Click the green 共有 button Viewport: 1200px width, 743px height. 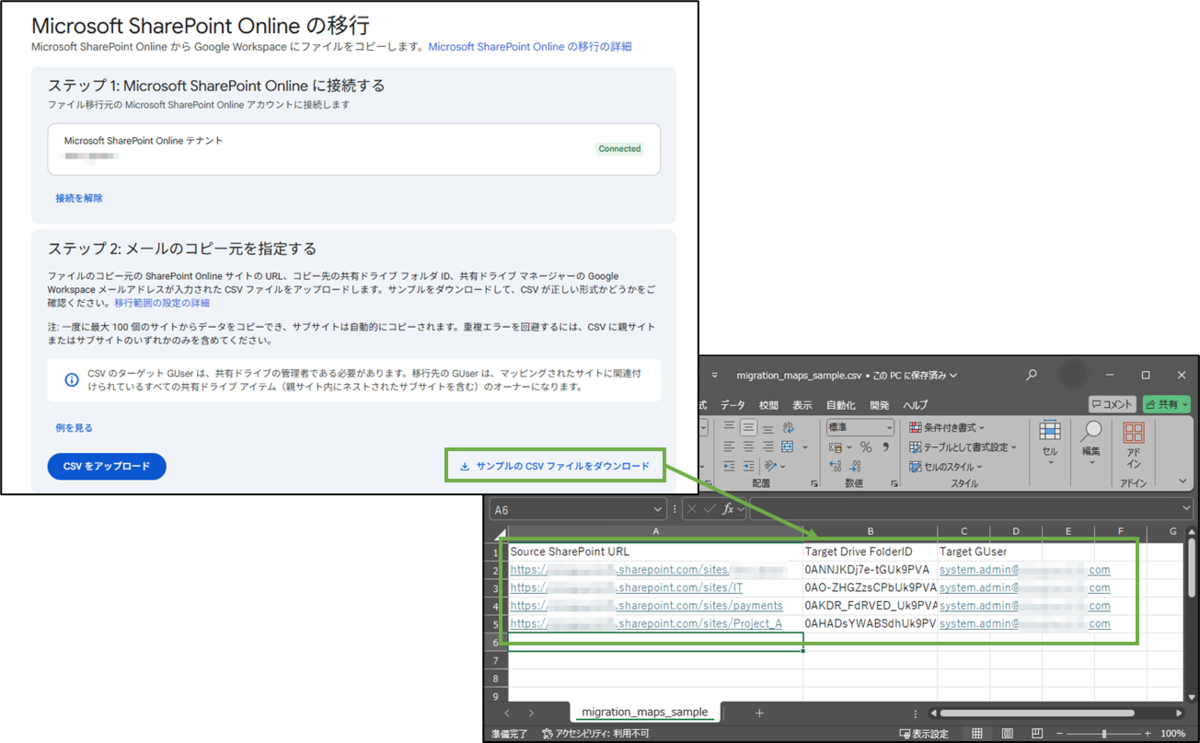click(1168, 404)
